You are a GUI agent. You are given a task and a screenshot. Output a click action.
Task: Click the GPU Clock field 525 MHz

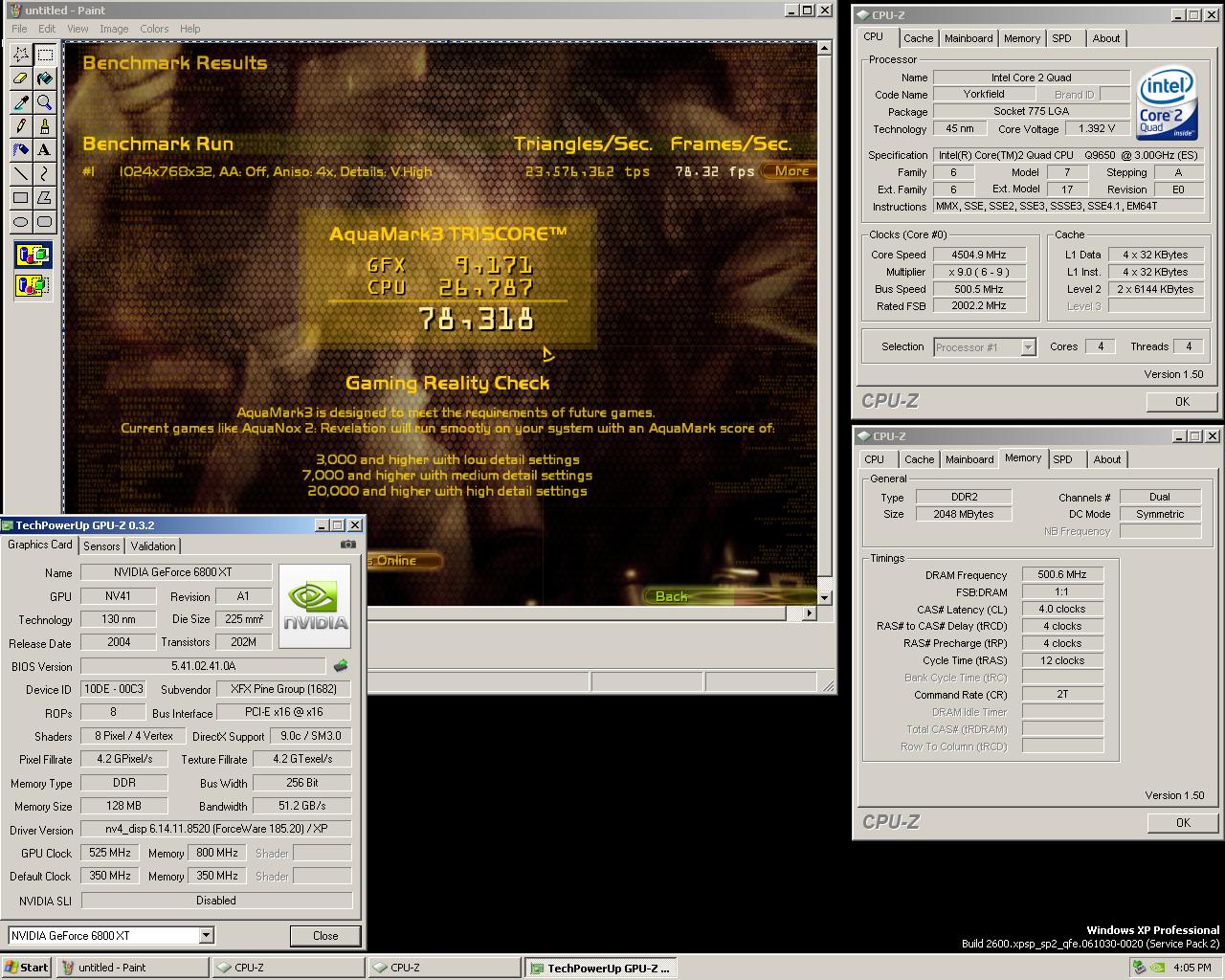tap(109, 853)
